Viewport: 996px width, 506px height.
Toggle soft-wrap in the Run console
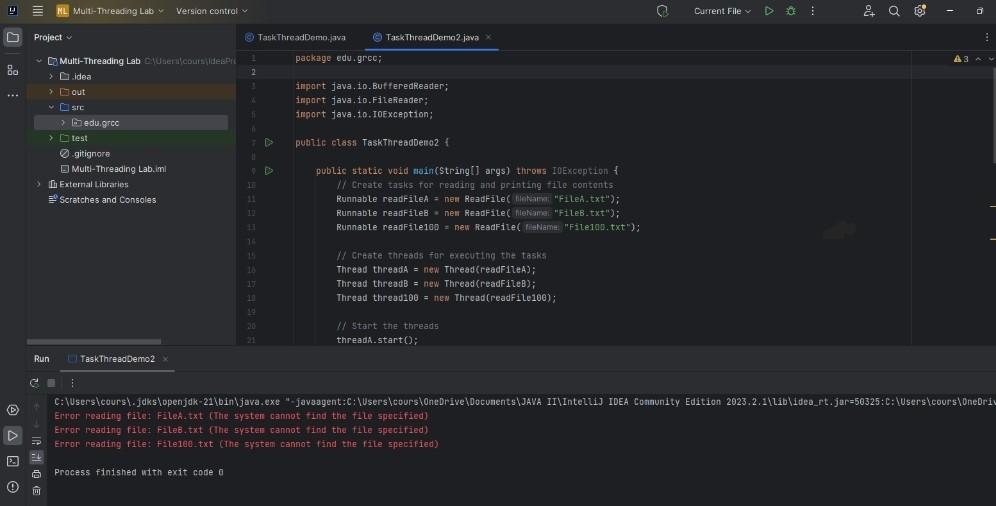[x=37, y=441]
